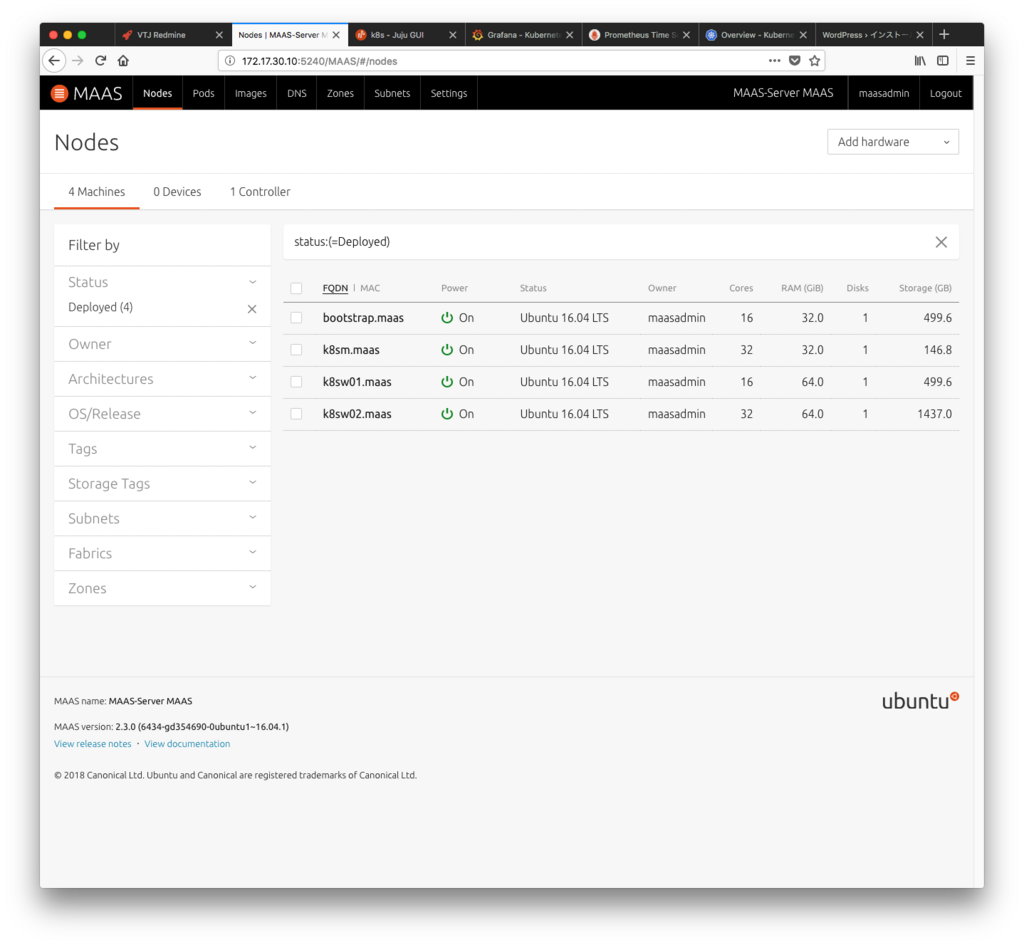Open the Pods navigation item
This screenshot has height=945, width=1024.
click(203, 93)
